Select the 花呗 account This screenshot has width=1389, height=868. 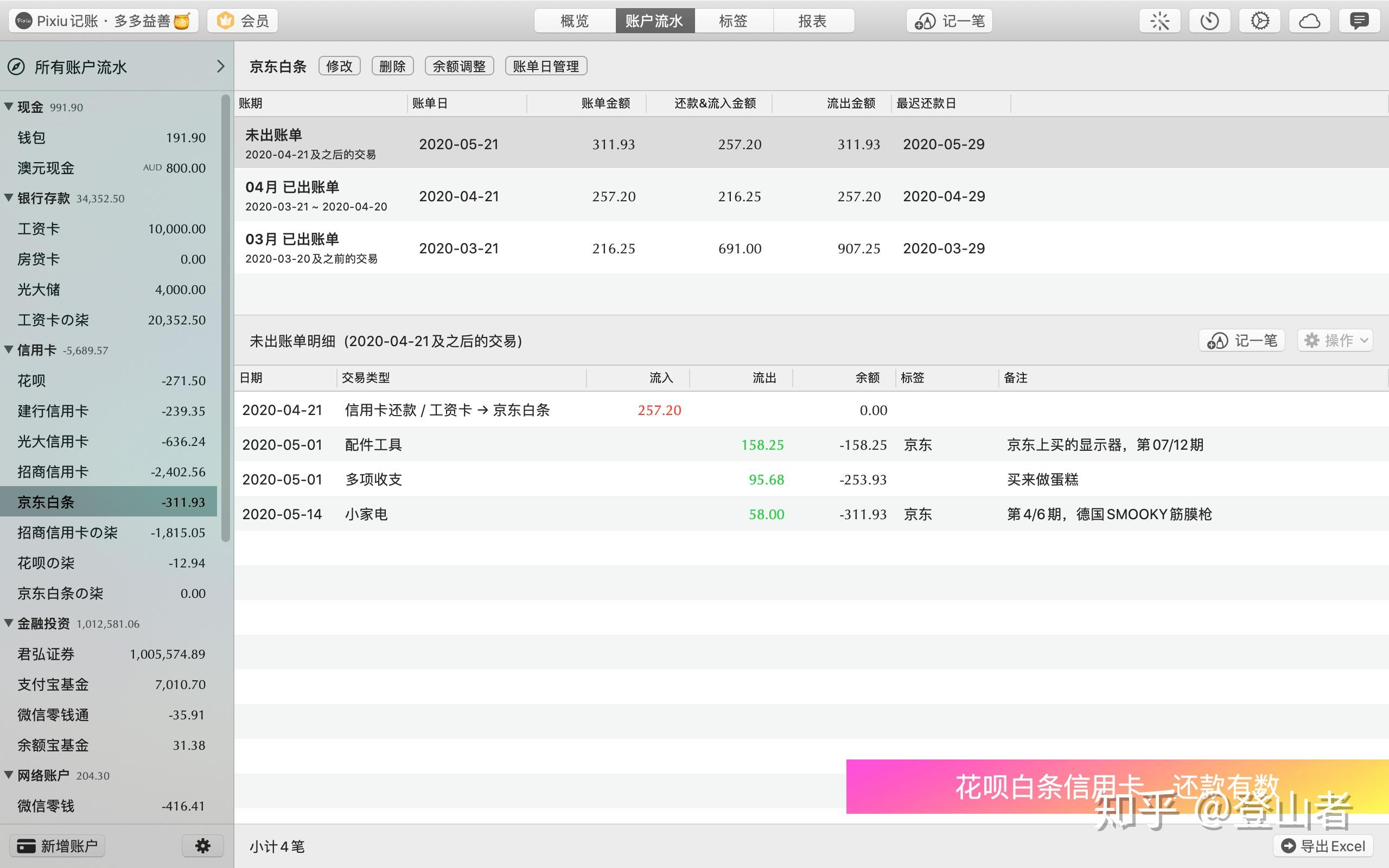coord(109,381)
